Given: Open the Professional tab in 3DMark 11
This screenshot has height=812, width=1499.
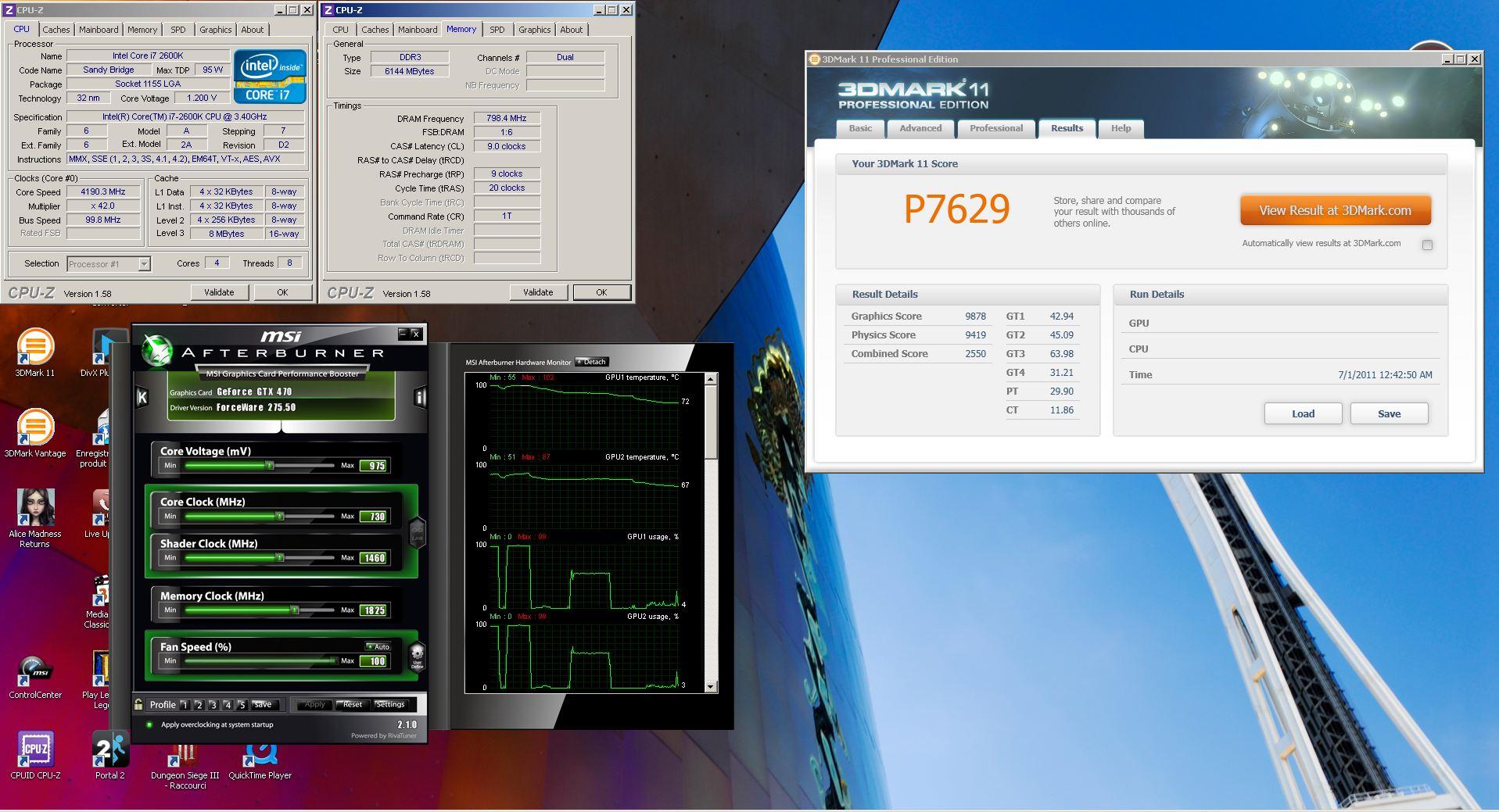Looking at the screenshot, I should coord(995,129).
